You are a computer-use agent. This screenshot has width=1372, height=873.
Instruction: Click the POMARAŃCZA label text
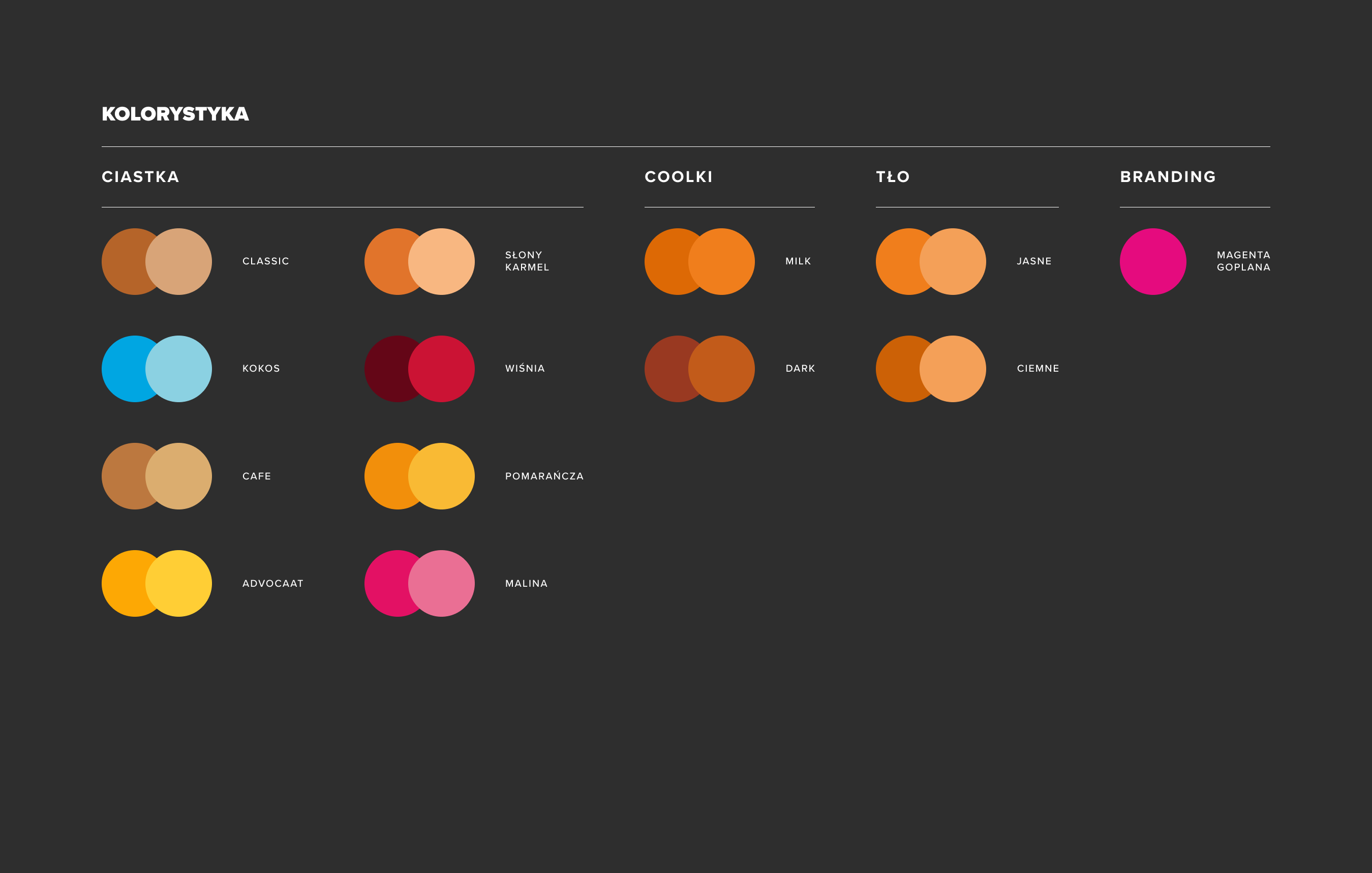pyautogui.click(x=544, y=476)
